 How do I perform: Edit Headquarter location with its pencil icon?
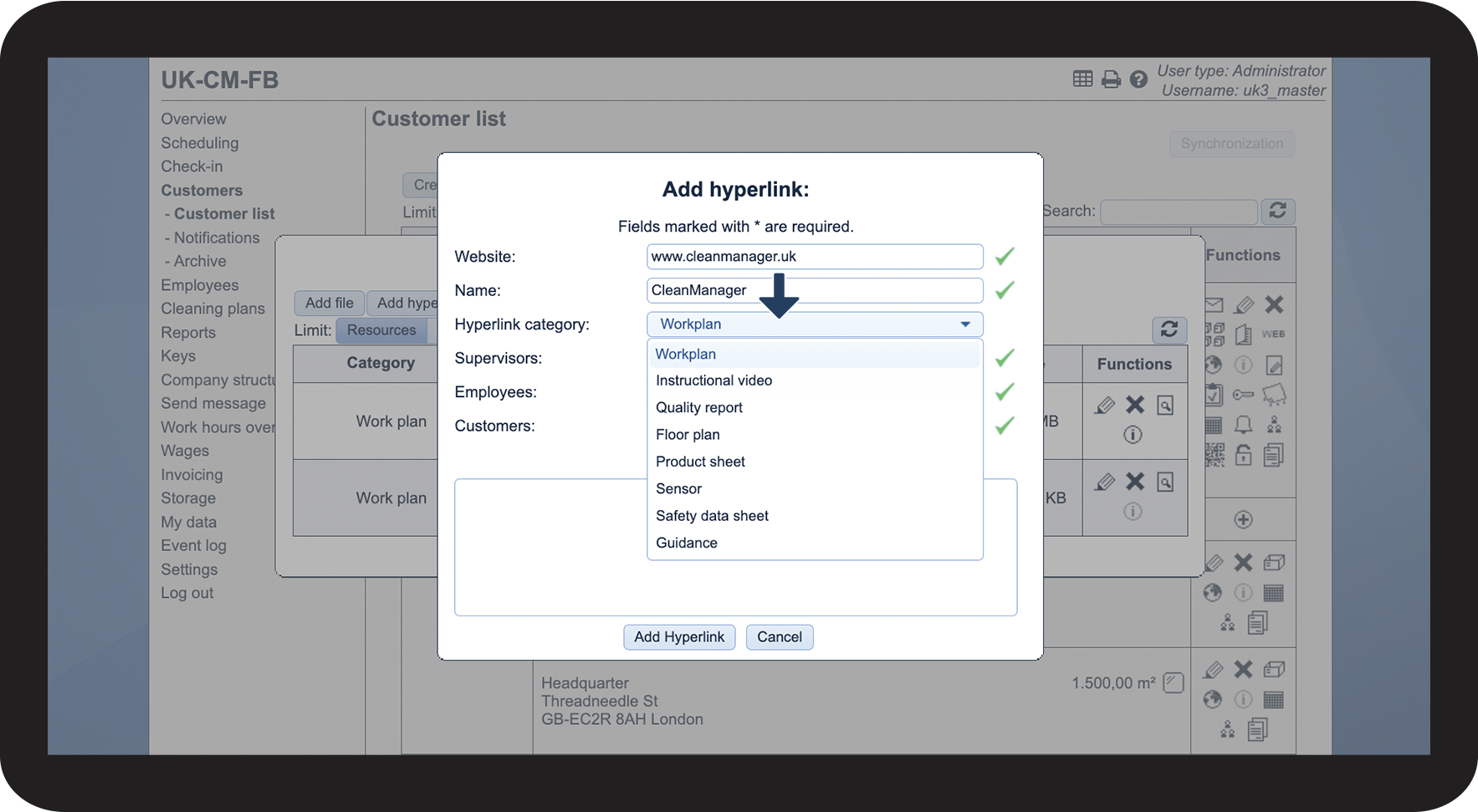pos(1214,670)
